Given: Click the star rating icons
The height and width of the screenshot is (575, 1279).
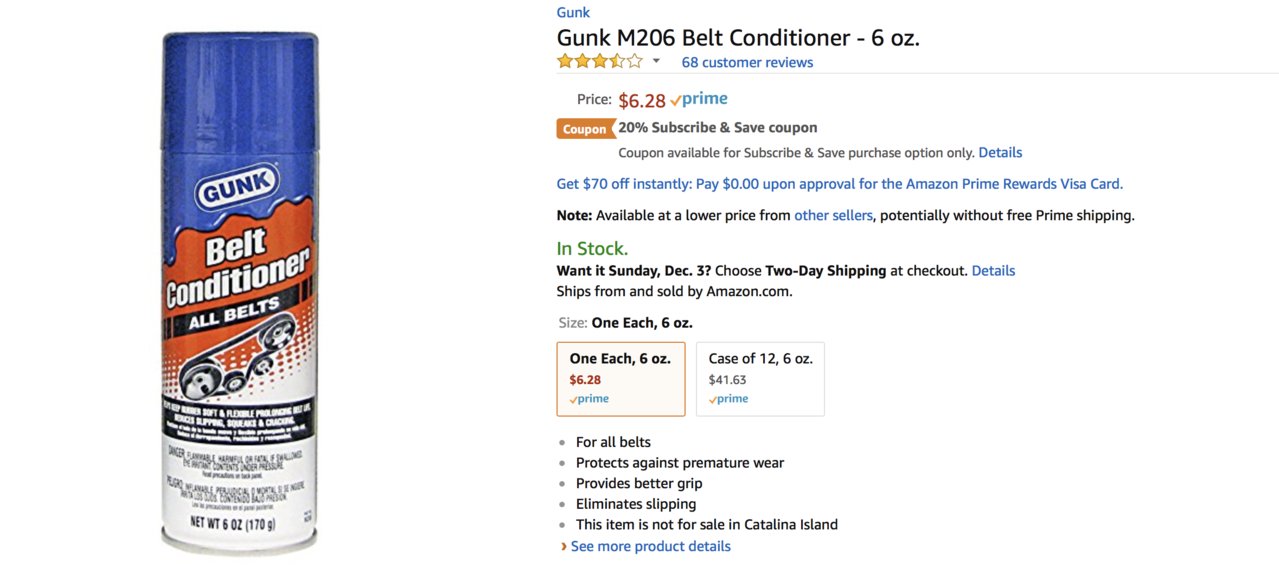Looking at the screenshot, I should click(x=600, y=61).
